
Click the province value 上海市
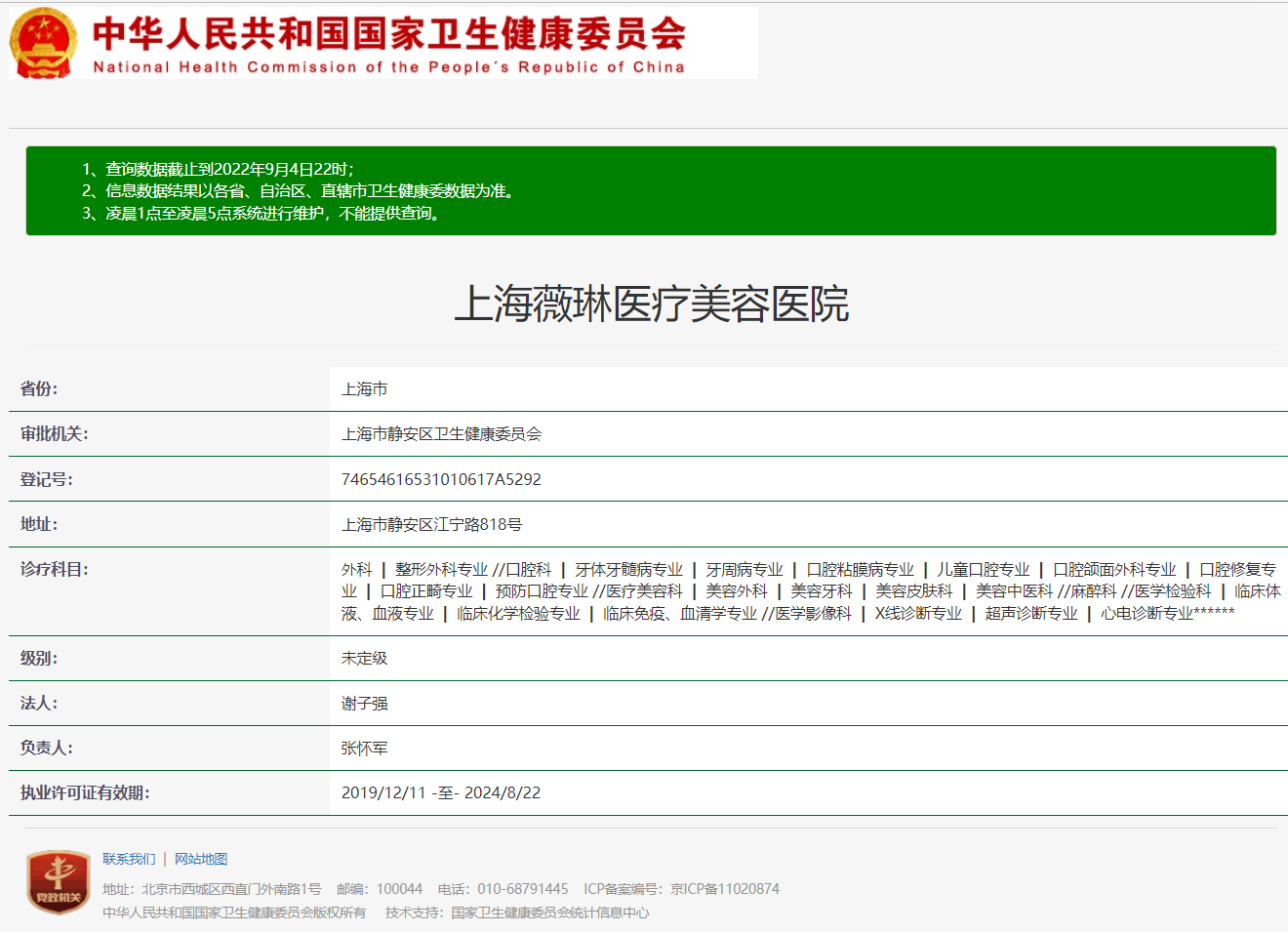365,389
